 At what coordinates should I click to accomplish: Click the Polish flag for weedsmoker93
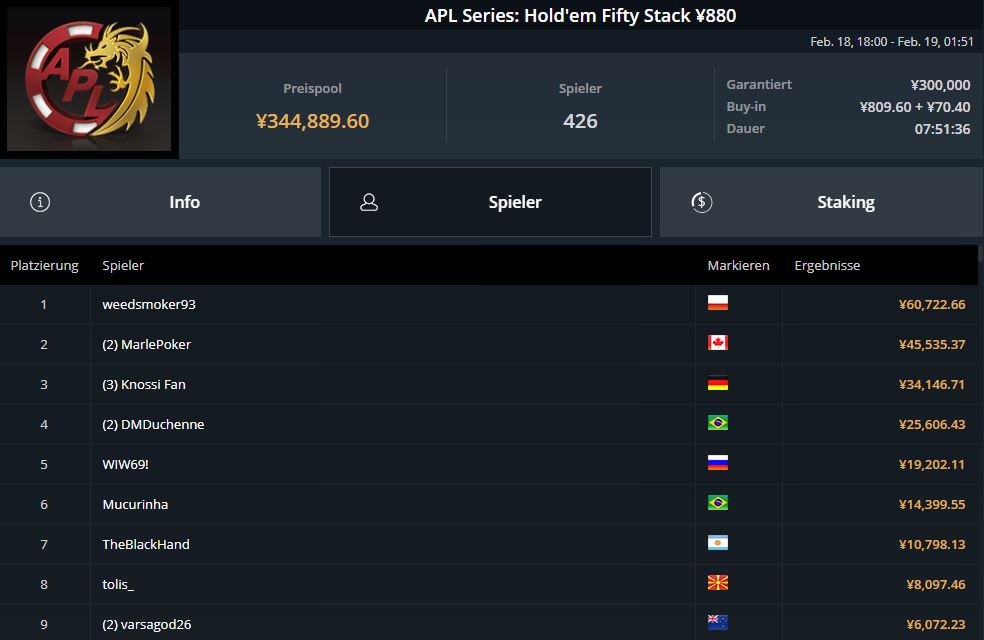(717, 304)
